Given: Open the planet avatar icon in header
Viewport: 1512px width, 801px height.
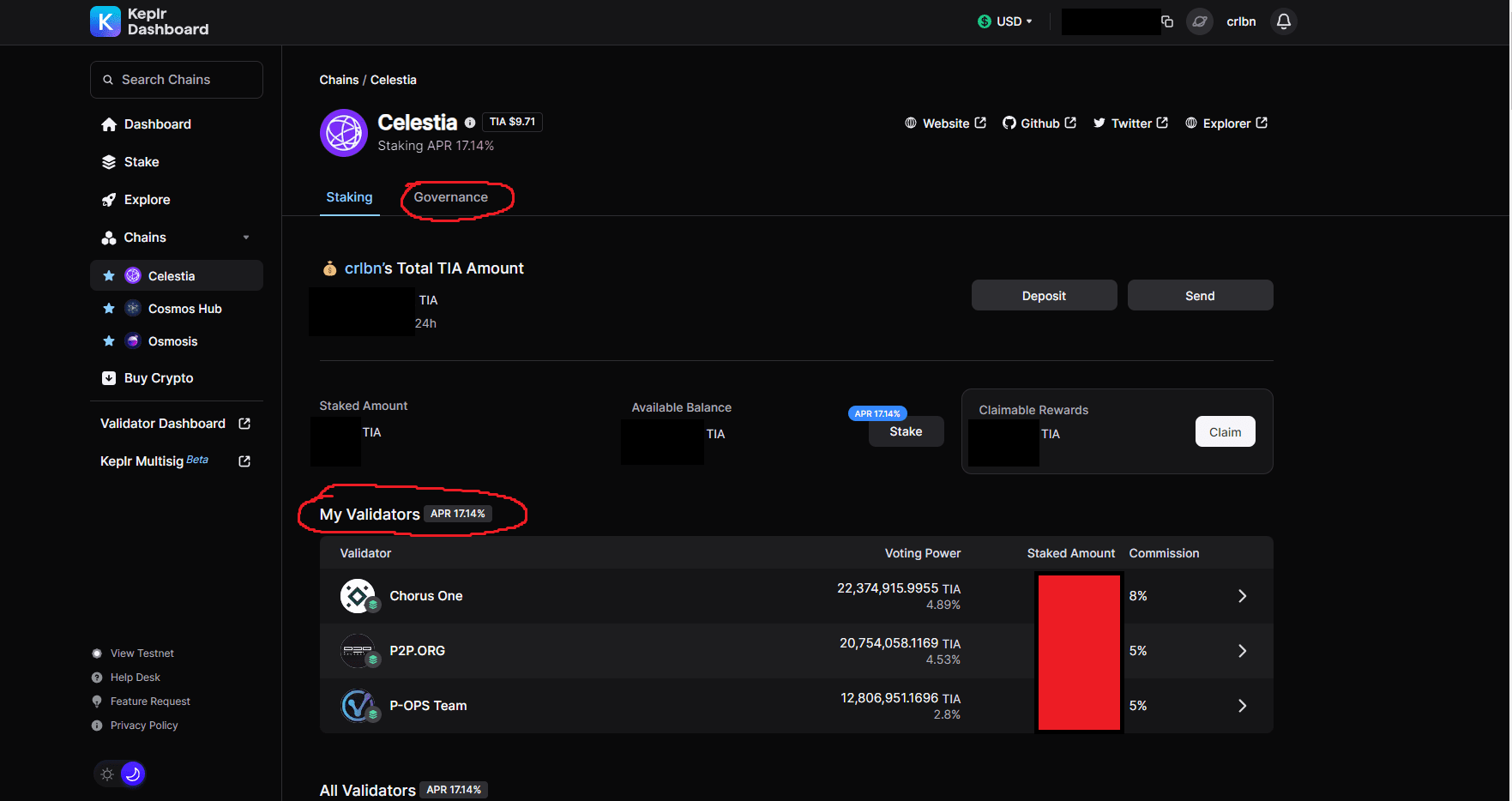Looking at the screenshot, I should point(1200,21).
